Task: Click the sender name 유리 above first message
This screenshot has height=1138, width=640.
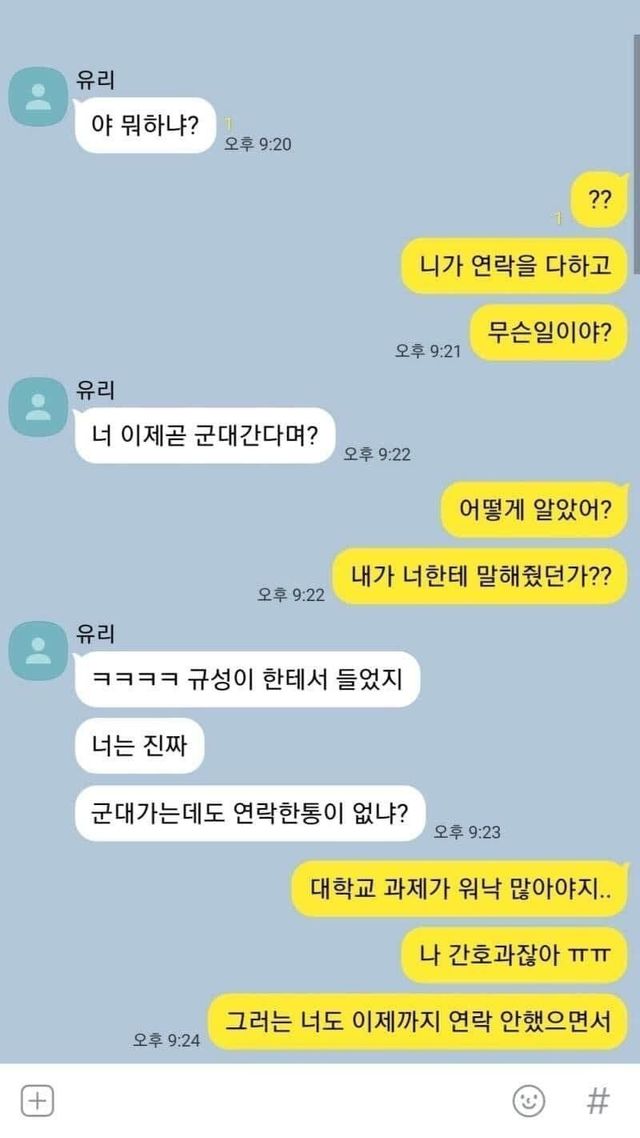Action: (x=95, y=81)
